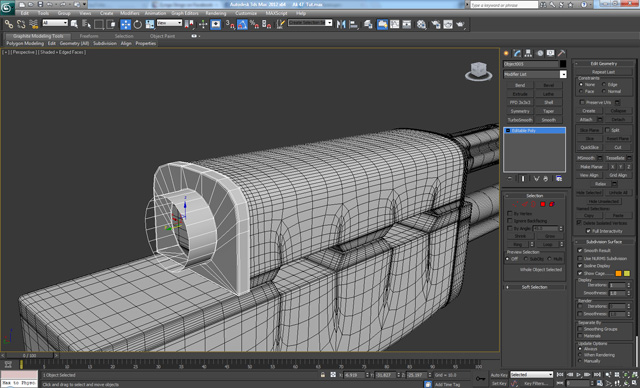Open the Polygon Modeling ribbon panel
The height and width of the screenshot is (388, 640).
tap(25, 43)
